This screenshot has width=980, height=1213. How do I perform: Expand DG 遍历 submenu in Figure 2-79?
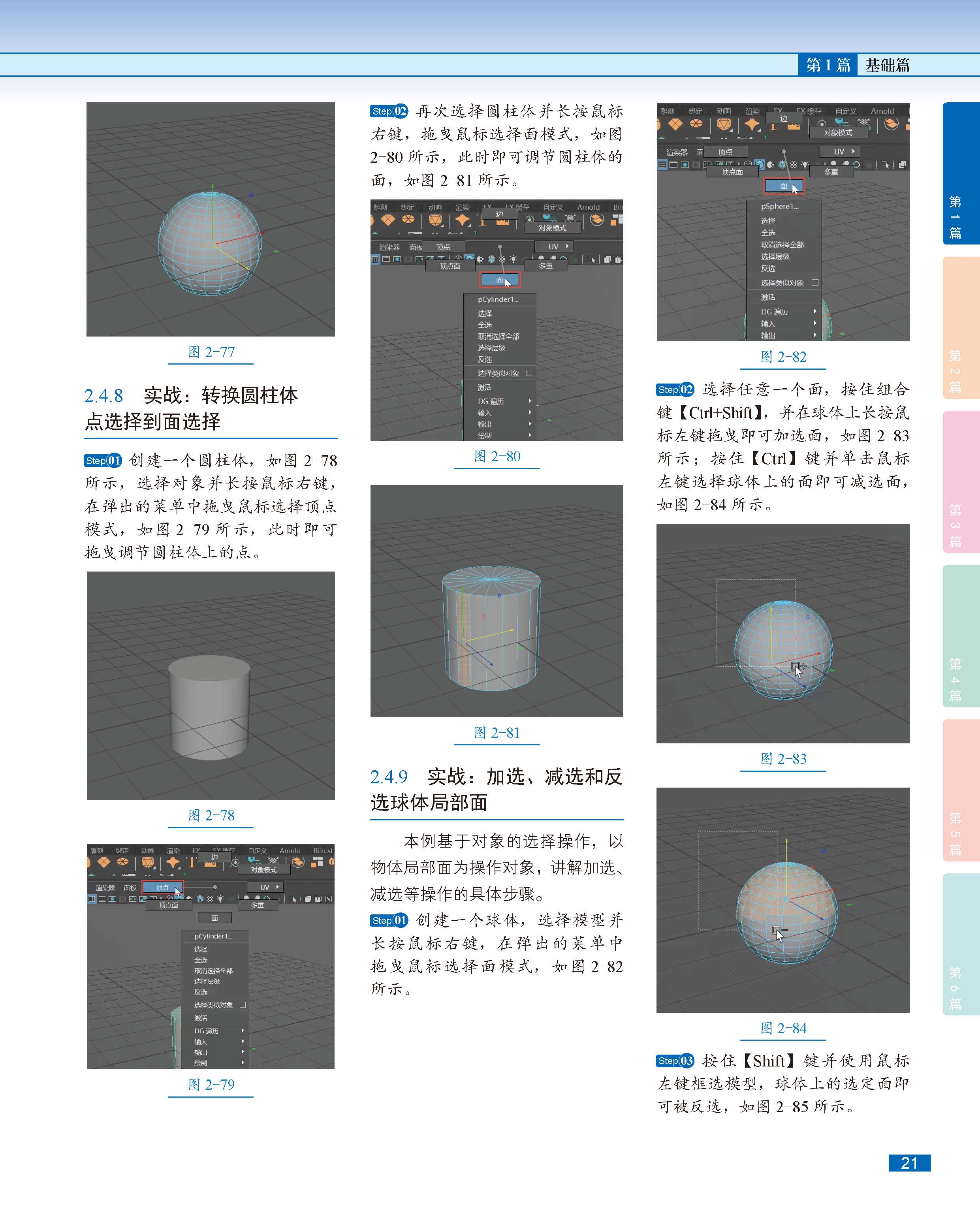[x=215, y=1031]
